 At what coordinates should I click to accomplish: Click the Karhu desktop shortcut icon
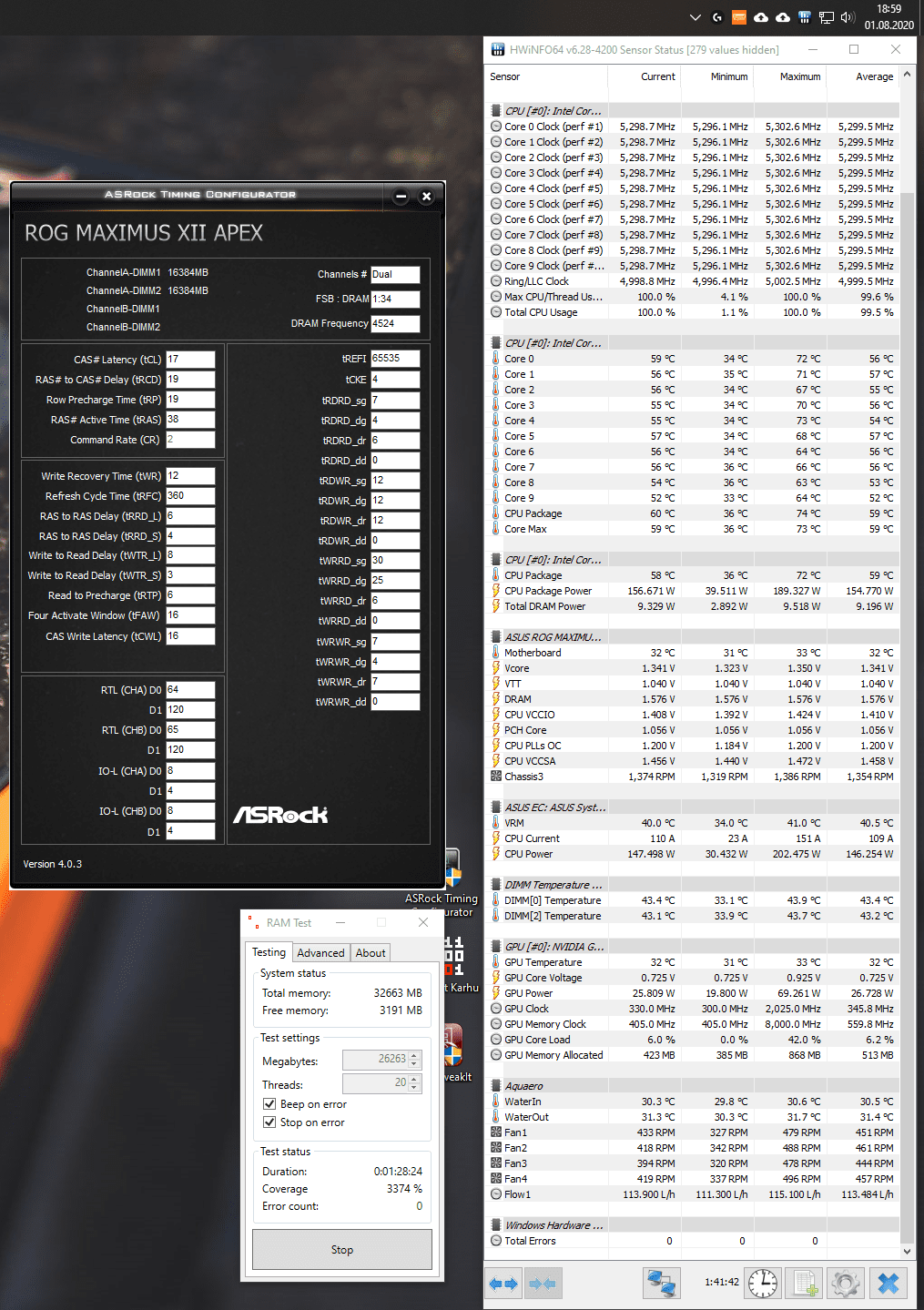[453, 956]
